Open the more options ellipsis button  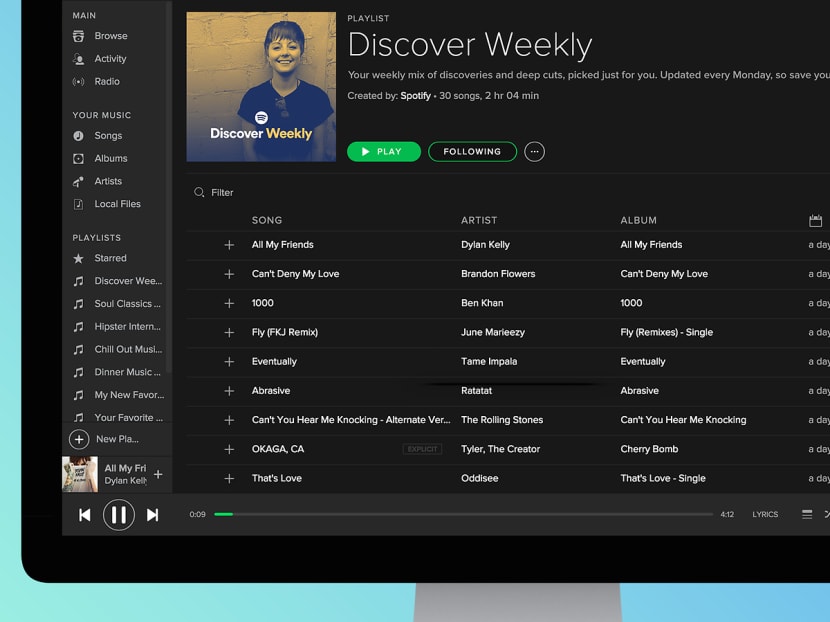pos(534,151)
